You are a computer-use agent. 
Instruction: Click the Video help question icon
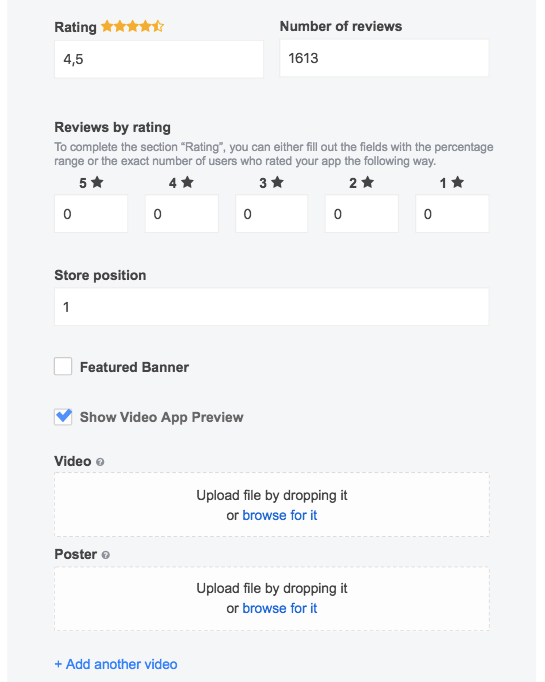tap(100, 462)
